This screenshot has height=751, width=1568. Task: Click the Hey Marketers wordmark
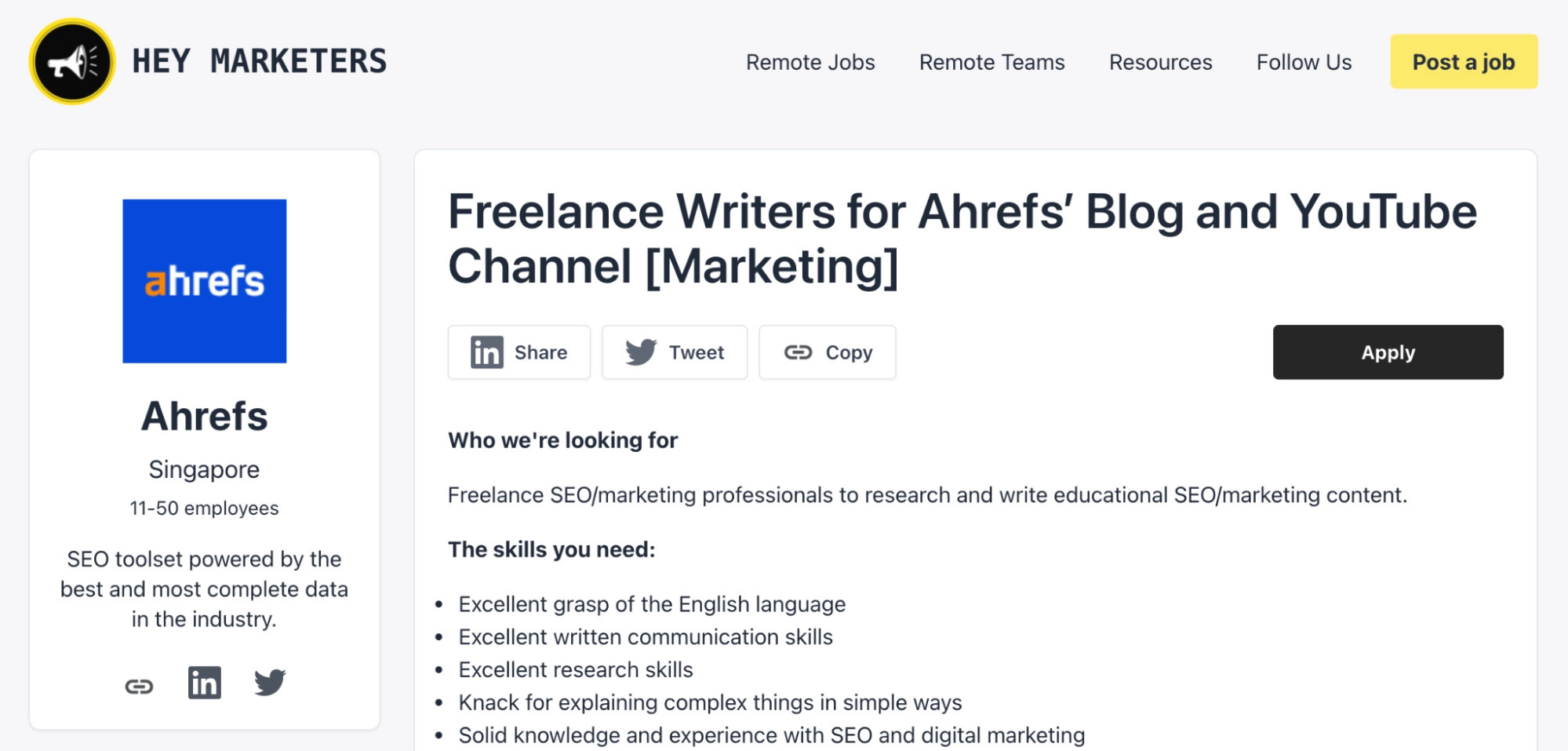(x=259, y=60)
